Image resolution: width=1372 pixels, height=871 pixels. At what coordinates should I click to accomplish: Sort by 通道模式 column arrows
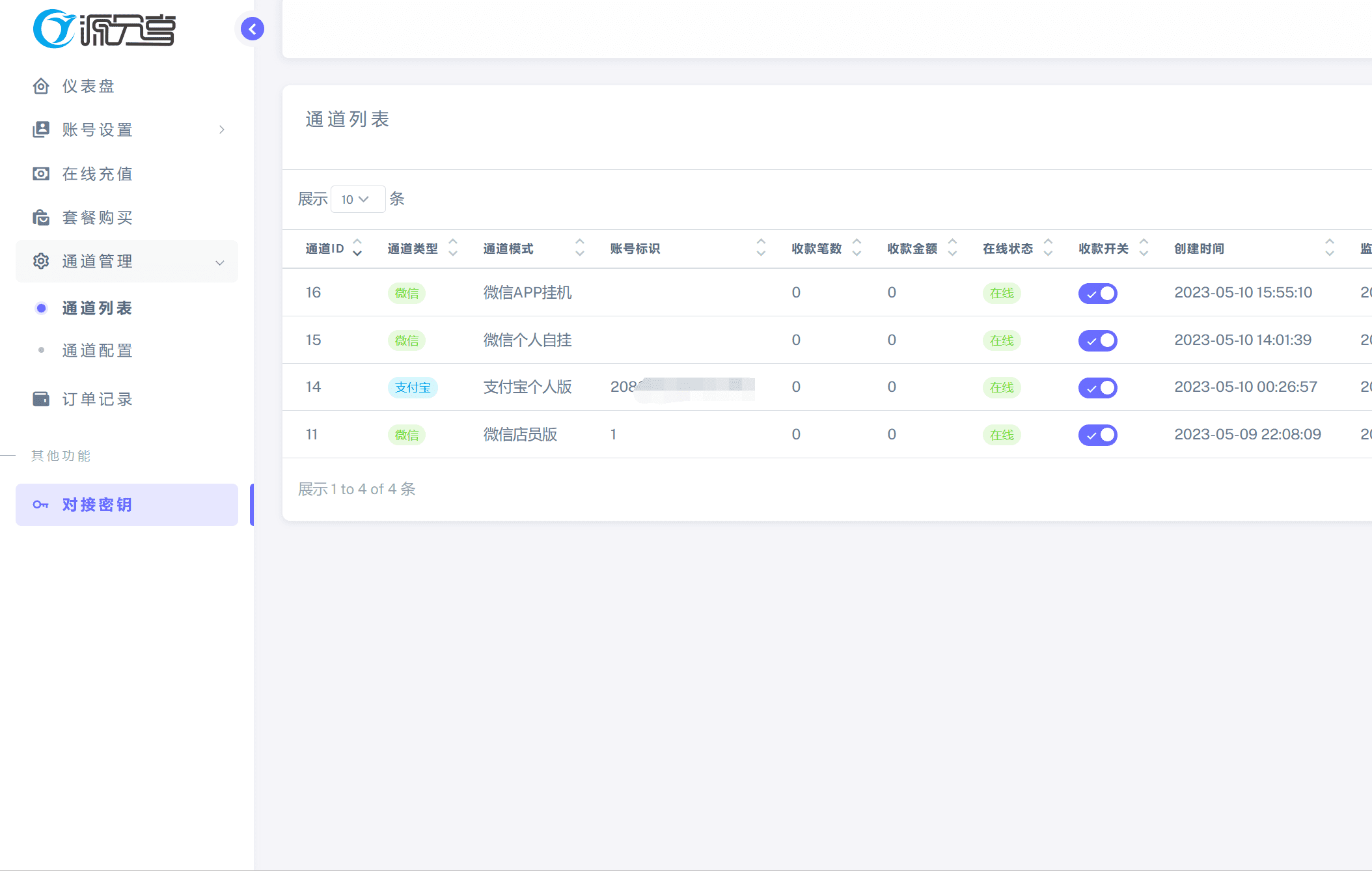click(x=580, y=247)
